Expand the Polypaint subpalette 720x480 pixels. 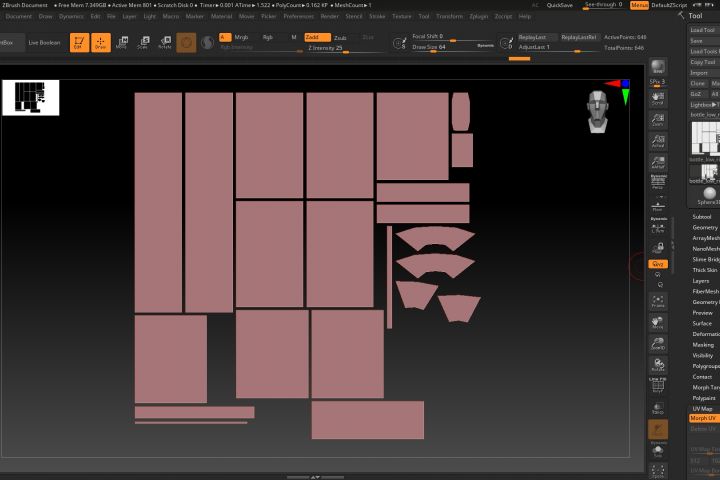[x=704, y=398]
